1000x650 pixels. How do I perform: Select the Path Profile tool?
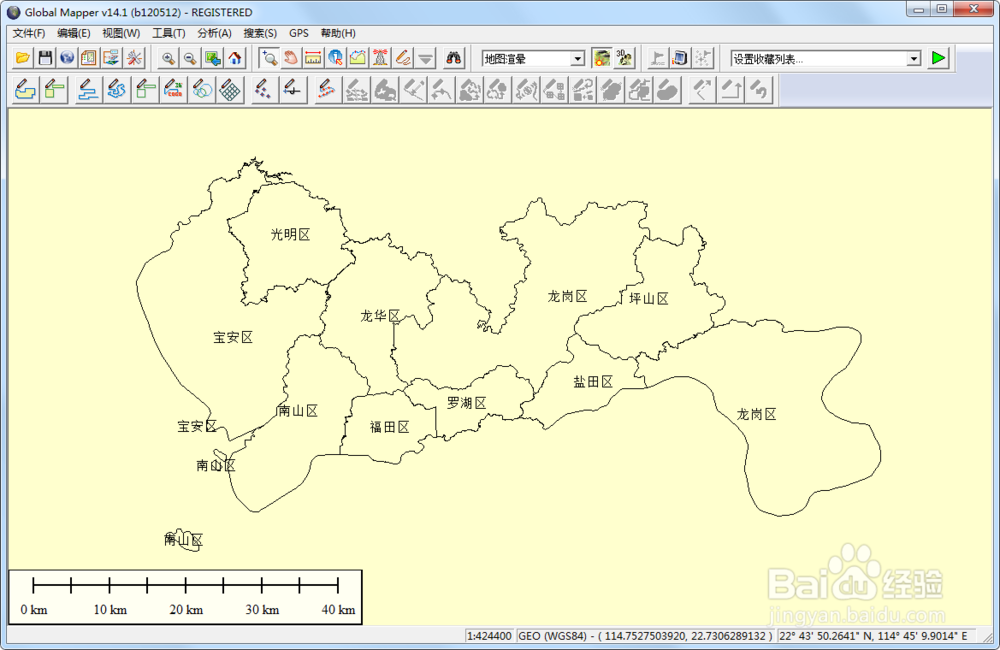click(358, 58)
